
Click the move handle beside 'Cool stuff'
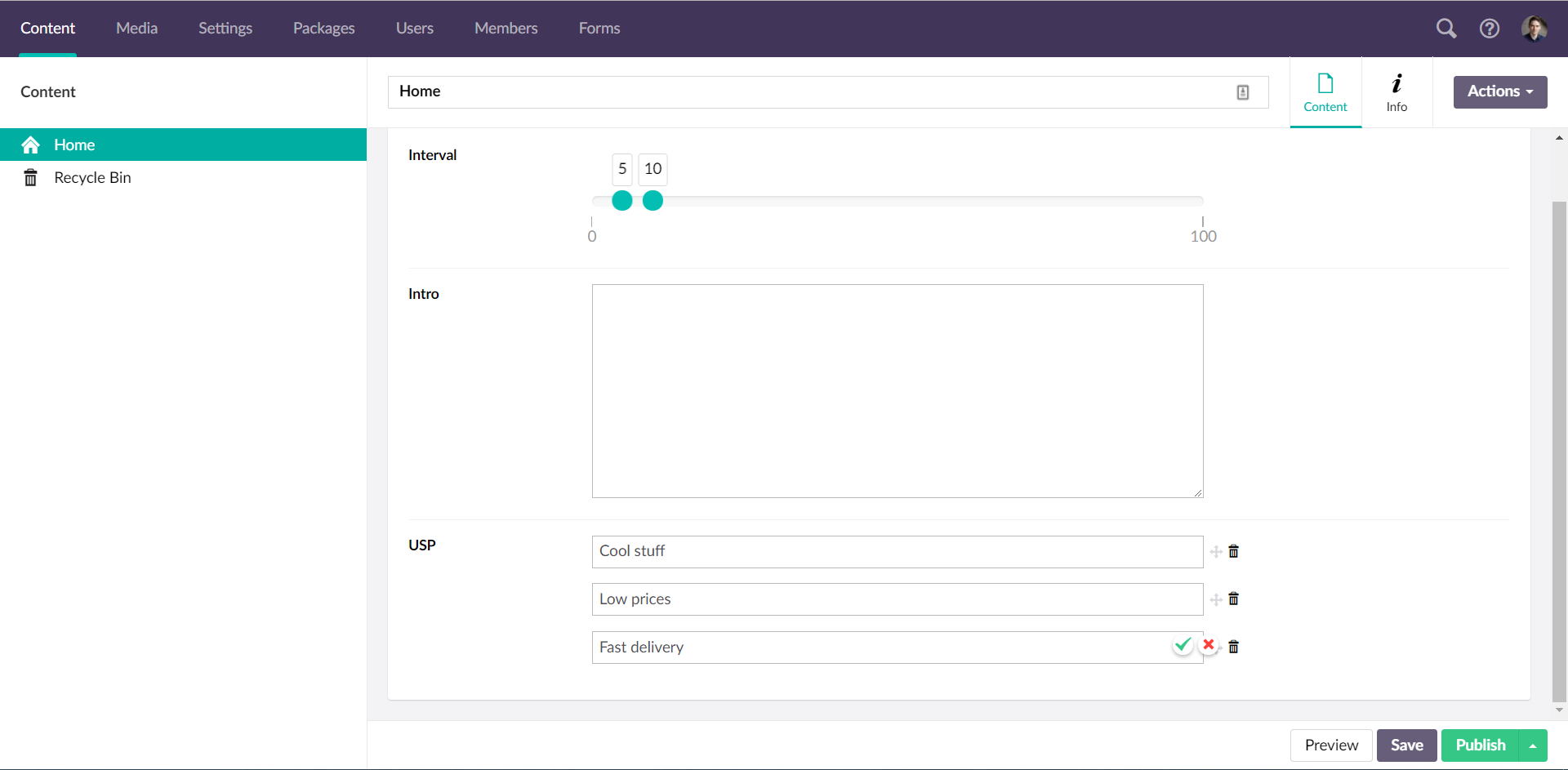click(1215, 551)
